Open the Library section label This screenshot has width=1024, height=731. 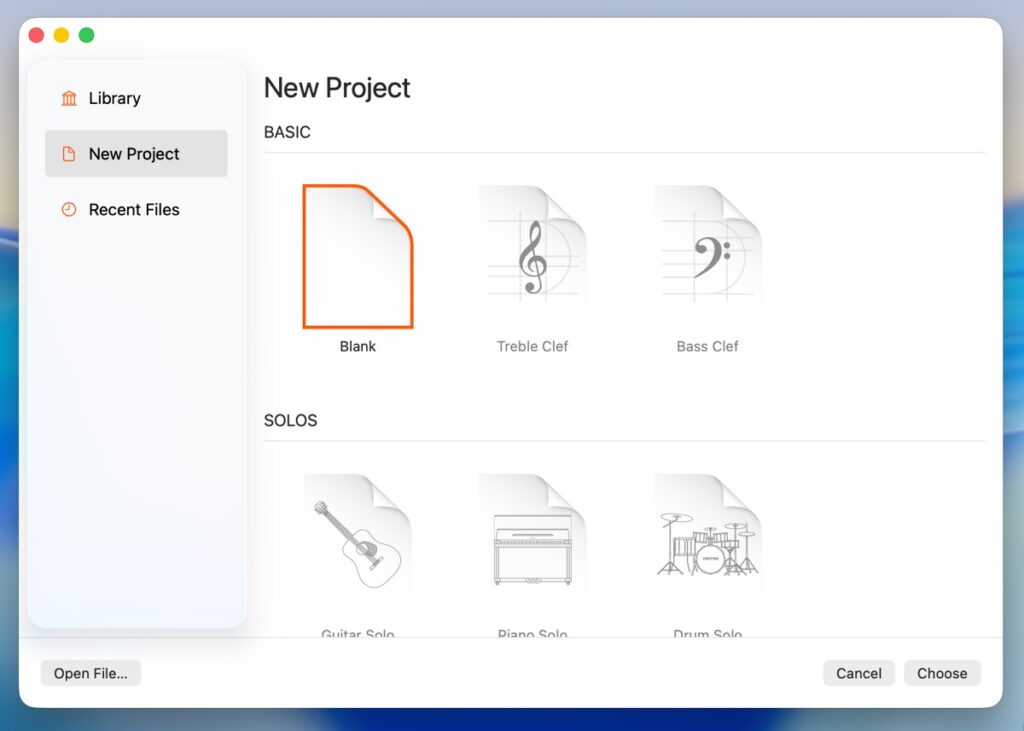point(114,98)
